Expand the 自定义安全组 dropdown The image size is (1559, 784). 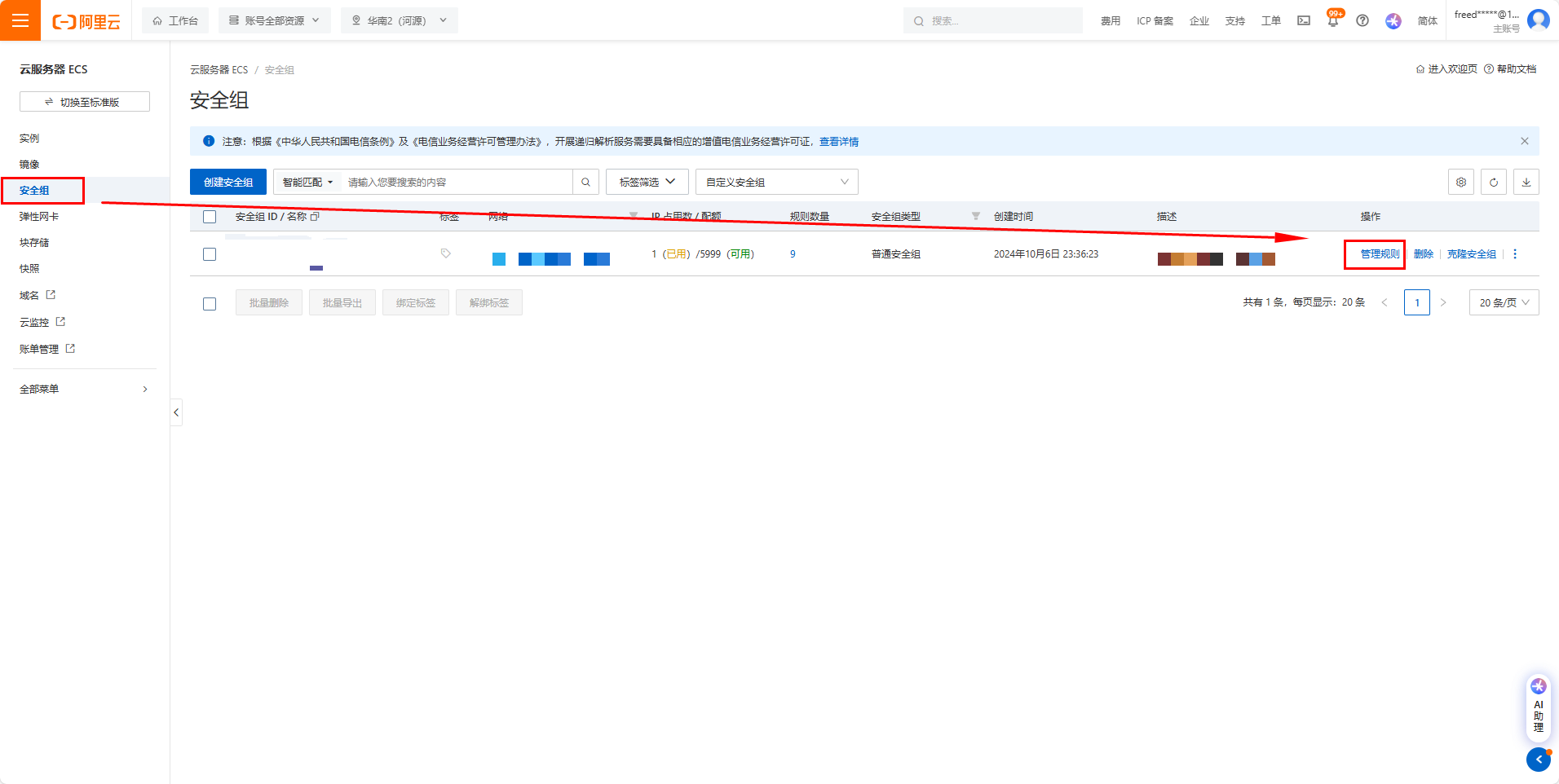coord(776,183)
